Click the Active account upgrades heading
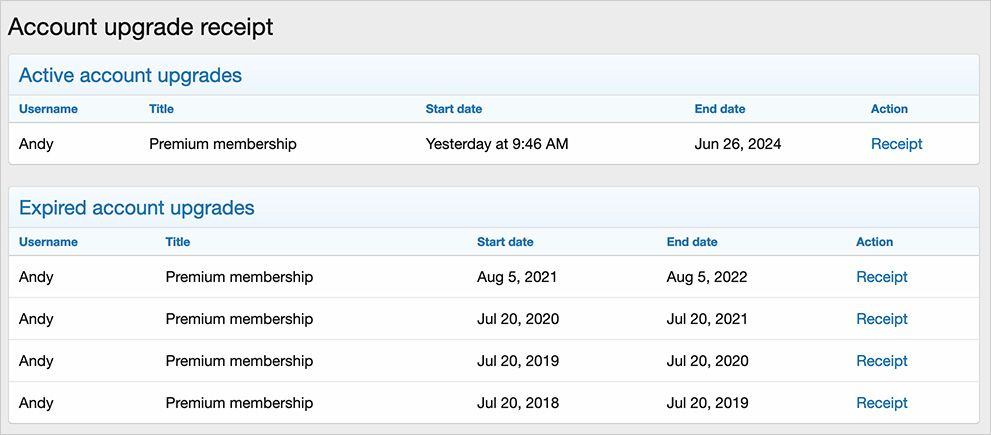Image resolution: width=991 pixels, height=435 pixels. tap(130, 75)
